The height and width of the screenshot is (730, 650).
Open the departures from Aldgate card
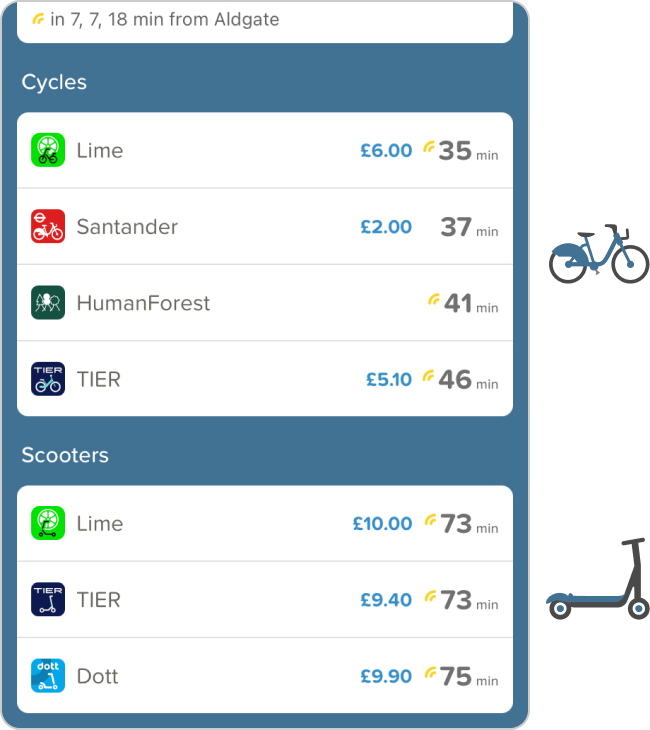[265, 21]
